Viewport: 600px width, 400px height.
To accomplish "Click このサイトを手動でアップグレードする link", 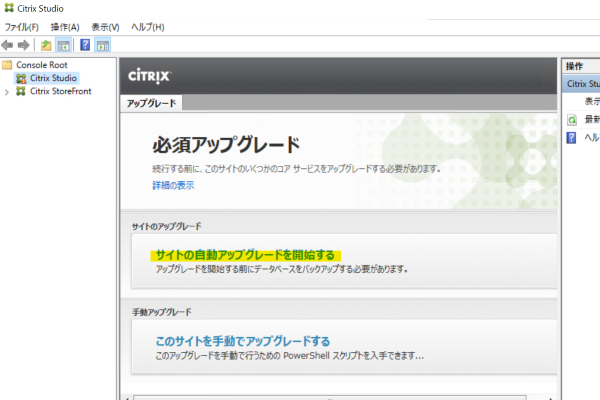I will pos(243,341).
